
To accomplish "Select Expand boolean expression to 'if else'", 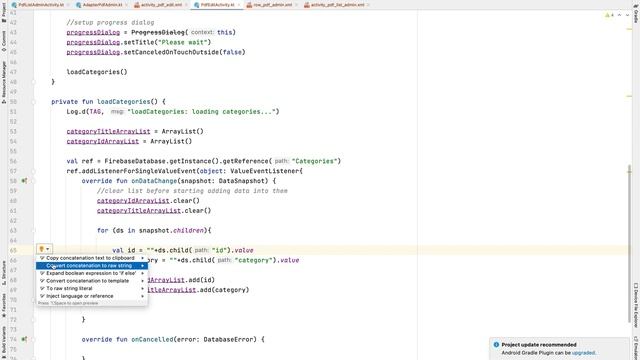I will [x=92, y=273].
